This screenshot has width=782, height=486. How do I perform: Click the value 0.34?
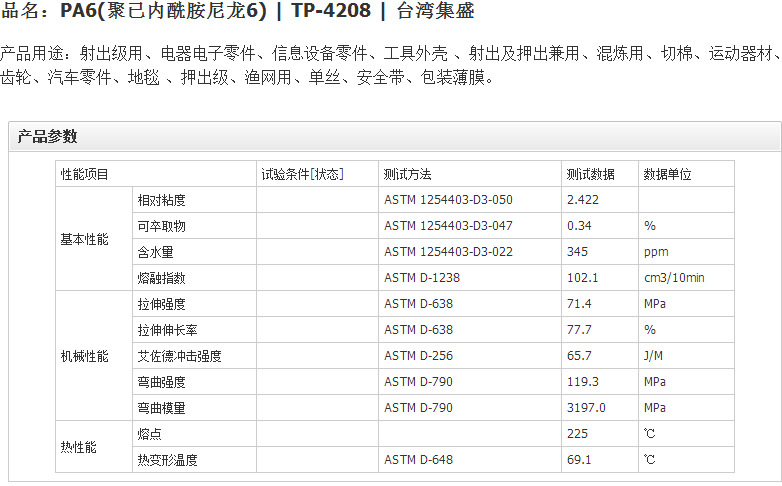click(x=579, y=226)
